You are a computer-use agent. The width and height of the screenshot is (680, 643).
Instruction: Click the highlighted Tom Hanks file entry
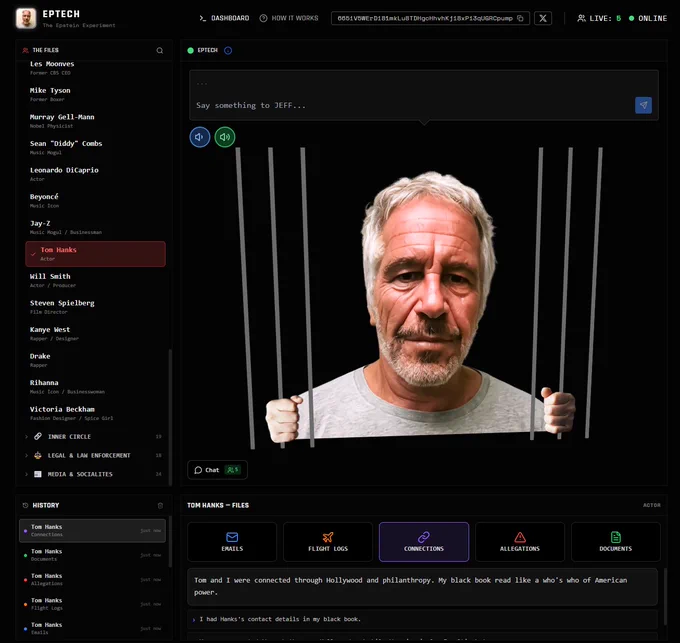click(x=95, y=254)
